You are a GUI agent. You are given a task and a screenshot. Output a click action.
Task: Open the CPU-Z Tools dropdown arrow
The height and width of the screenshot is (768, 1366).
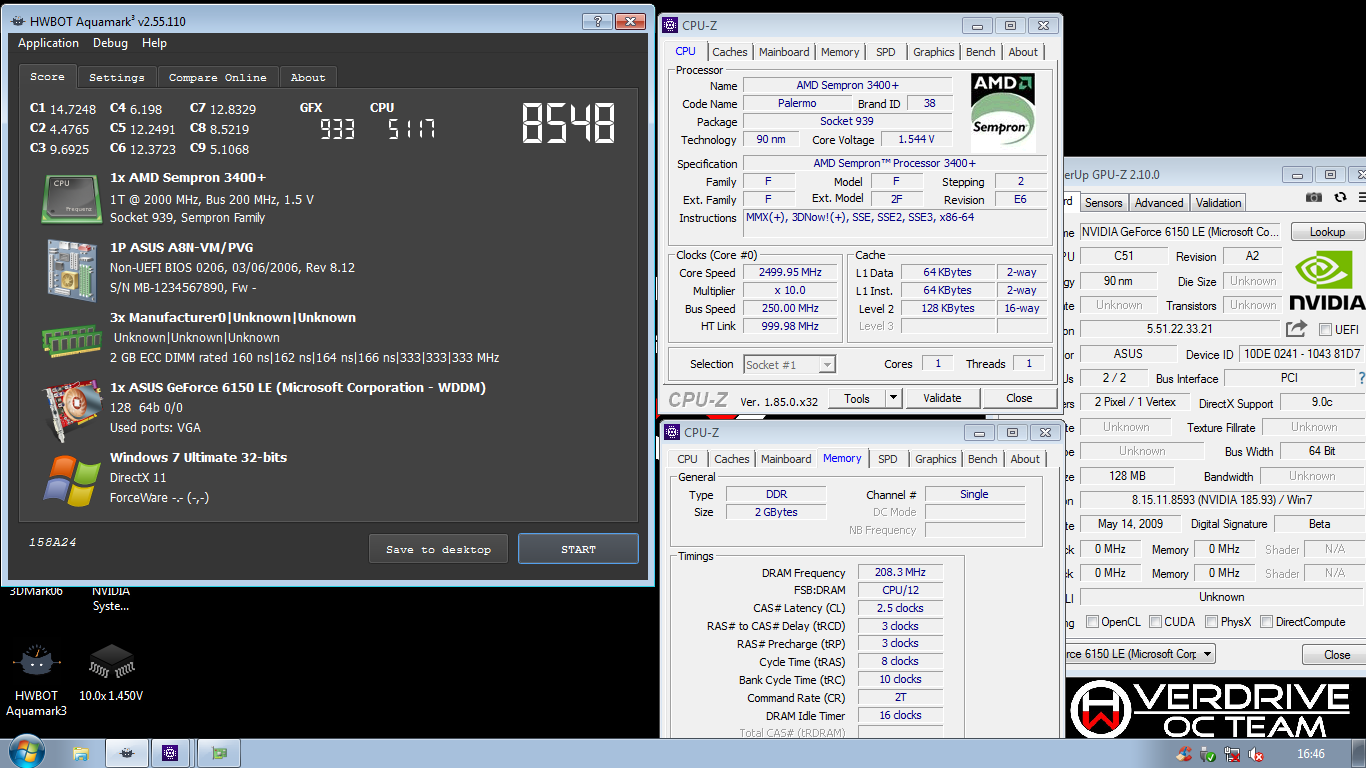tap(893, 398)
